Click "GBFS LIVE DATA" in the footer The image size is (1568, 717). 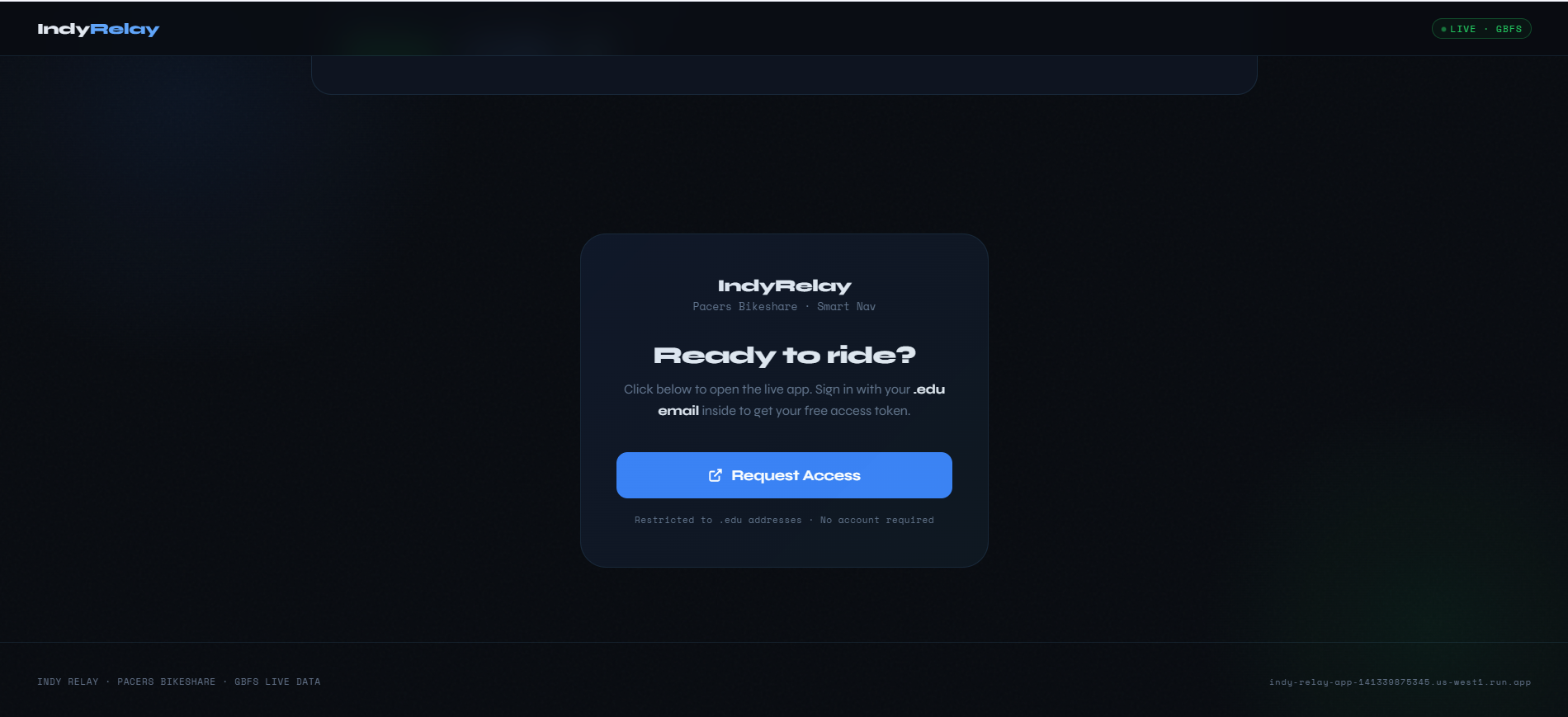click(x=277, y=682)
